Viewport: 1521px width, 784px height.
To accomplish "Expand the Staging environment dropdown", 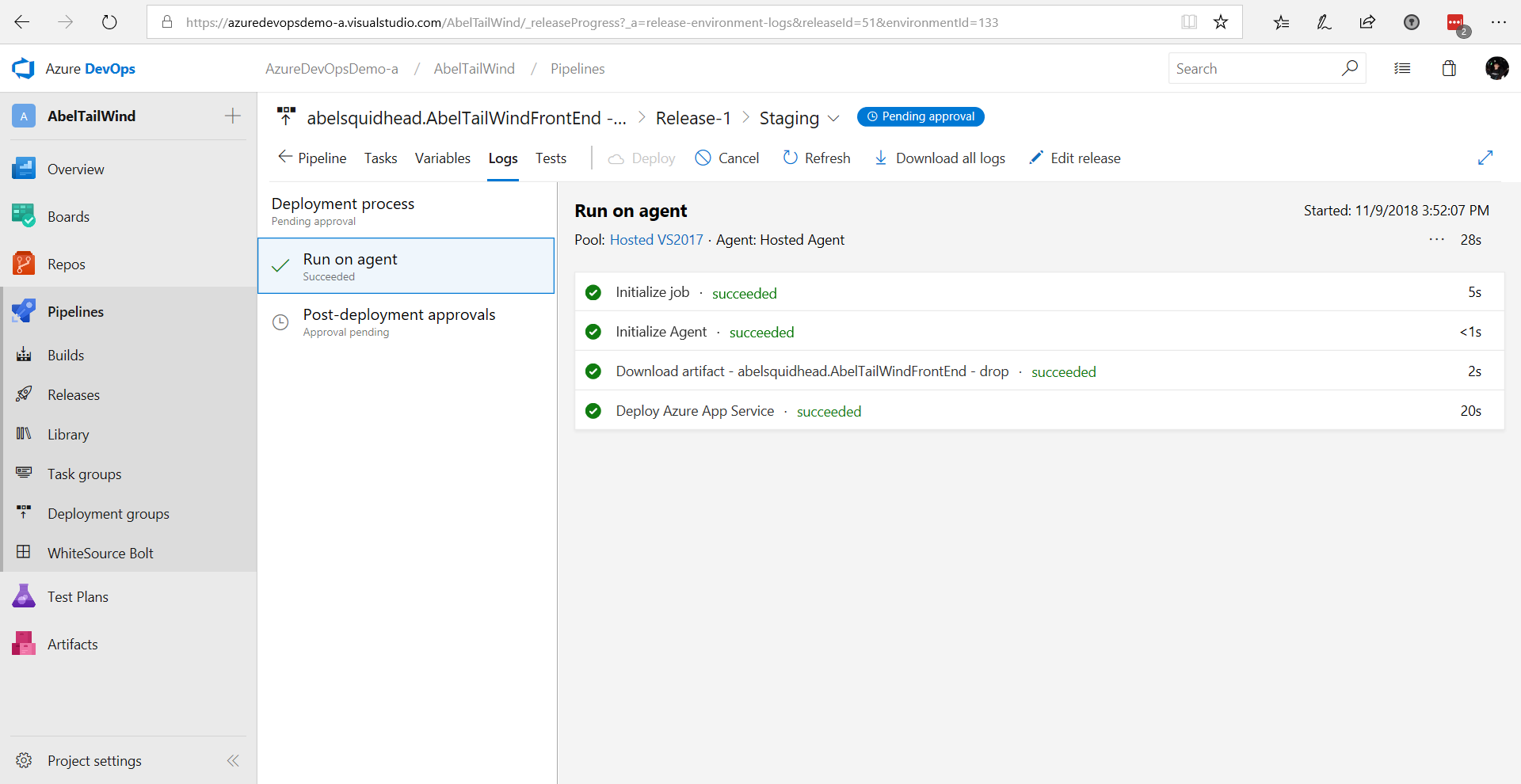I will pyautogui.click(x=833, y=118).
